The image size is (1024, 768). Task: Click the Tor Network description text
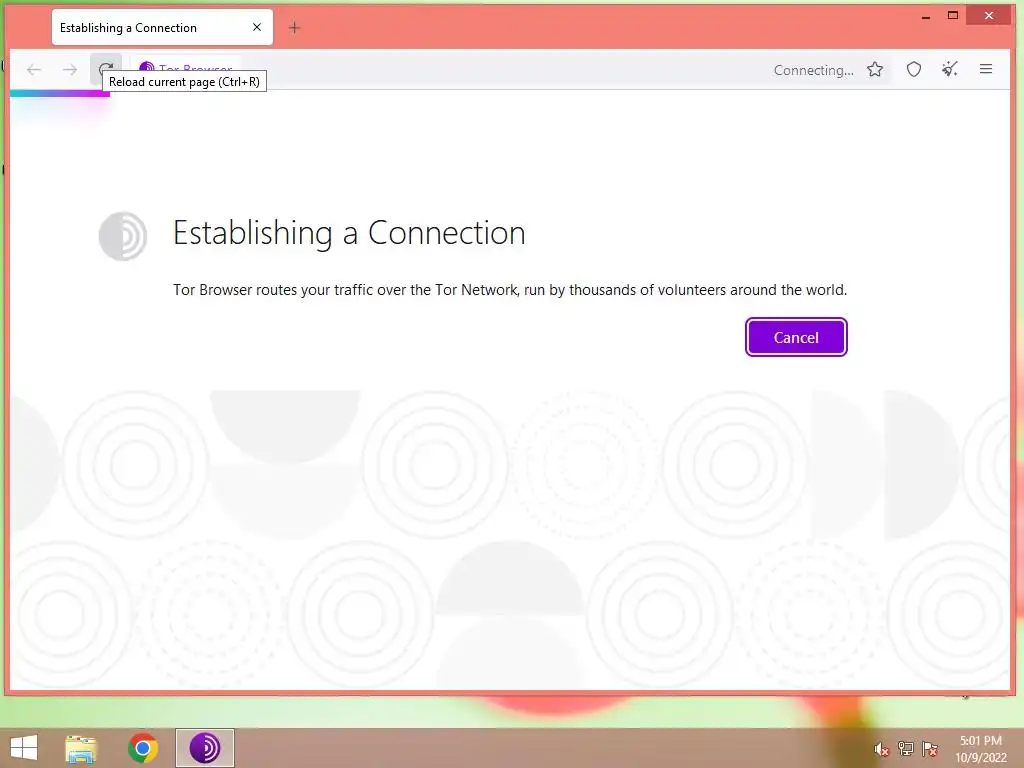coord(510,290)
